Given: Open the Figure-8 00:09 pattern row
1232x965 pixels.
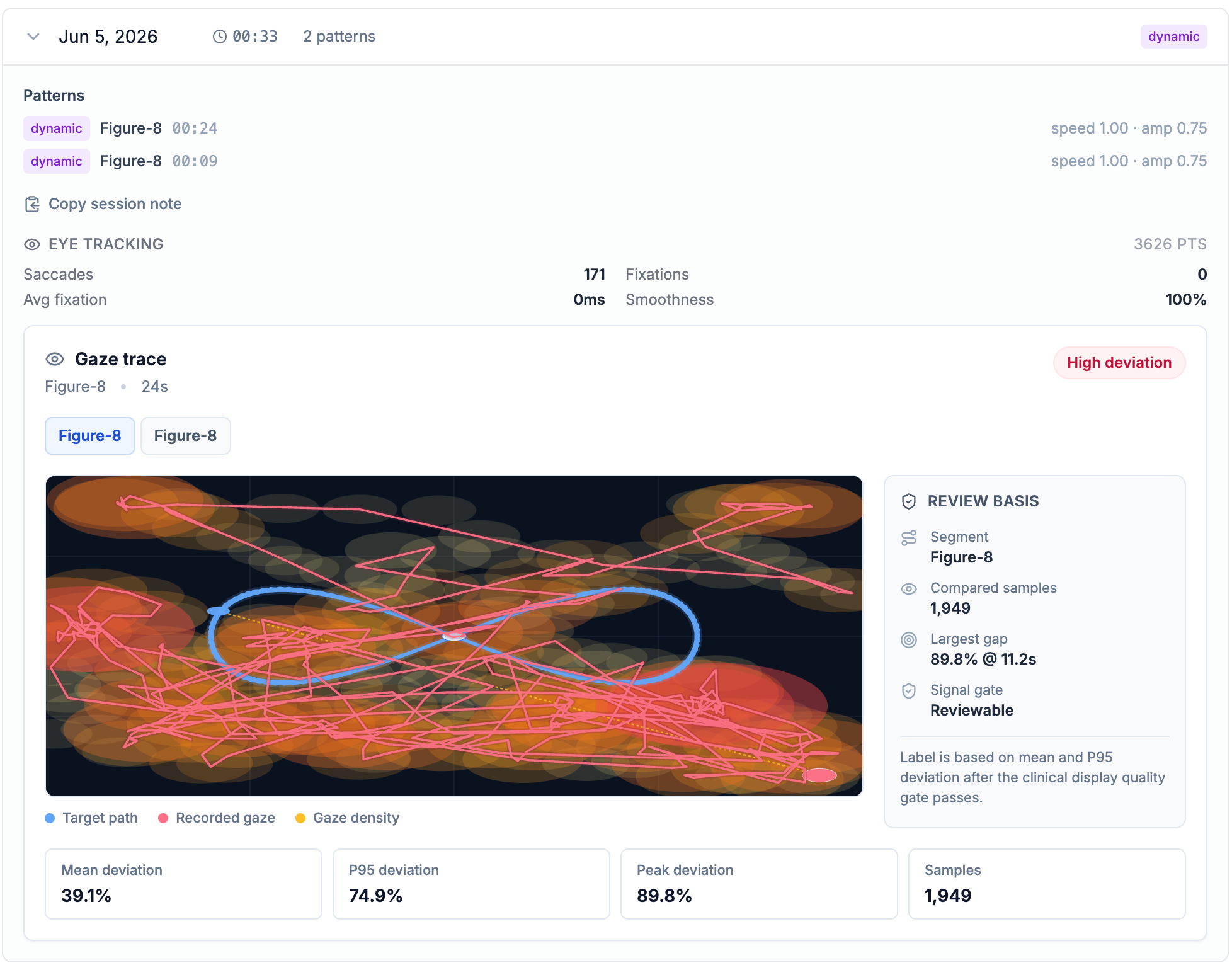Looking at the screenshot, I should [x=615, y=161].
